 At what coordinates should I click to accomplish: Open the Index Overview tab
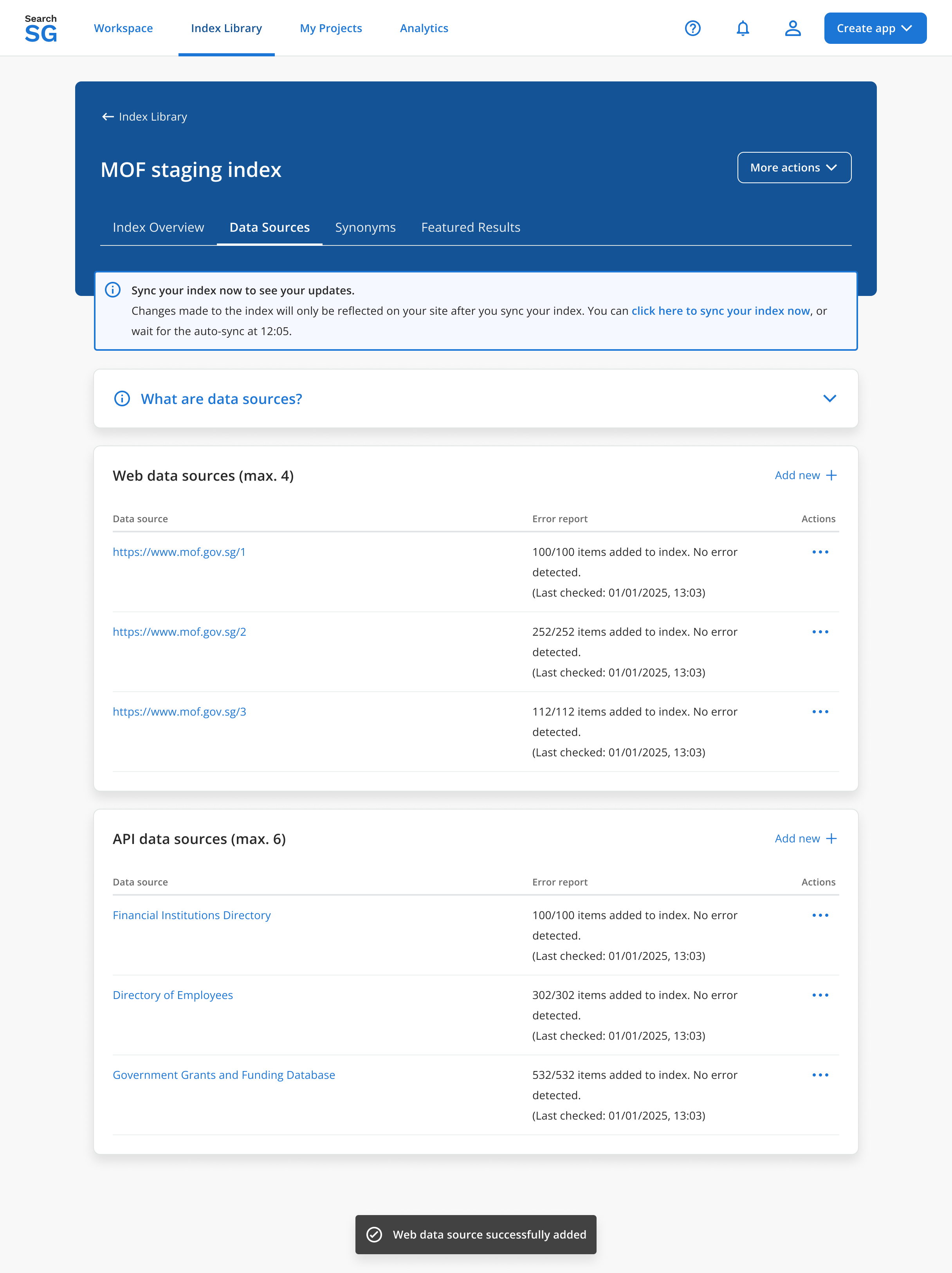(x=158, y=227)
